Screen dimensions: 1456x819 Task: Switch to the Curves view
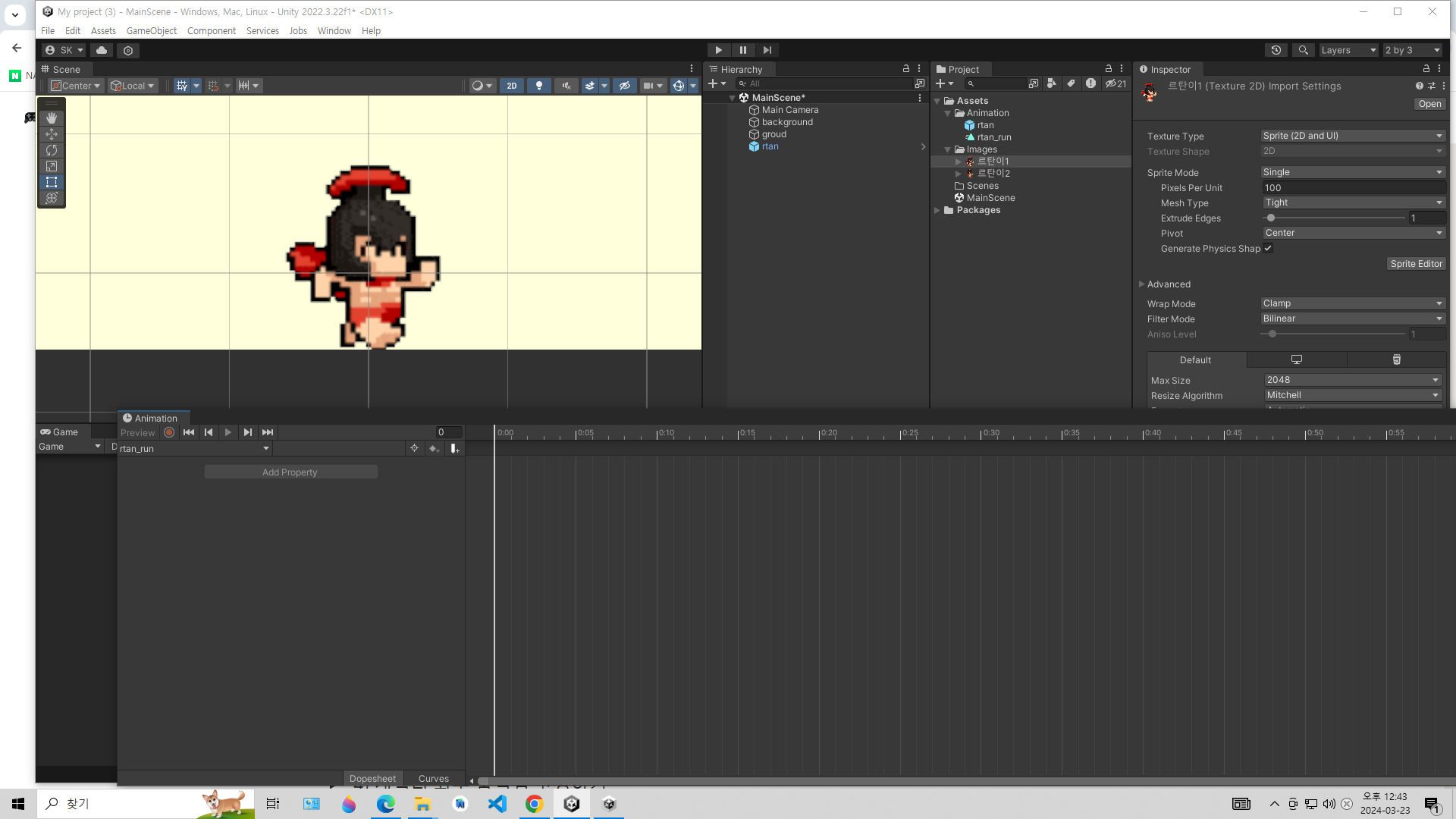[434, 778]
